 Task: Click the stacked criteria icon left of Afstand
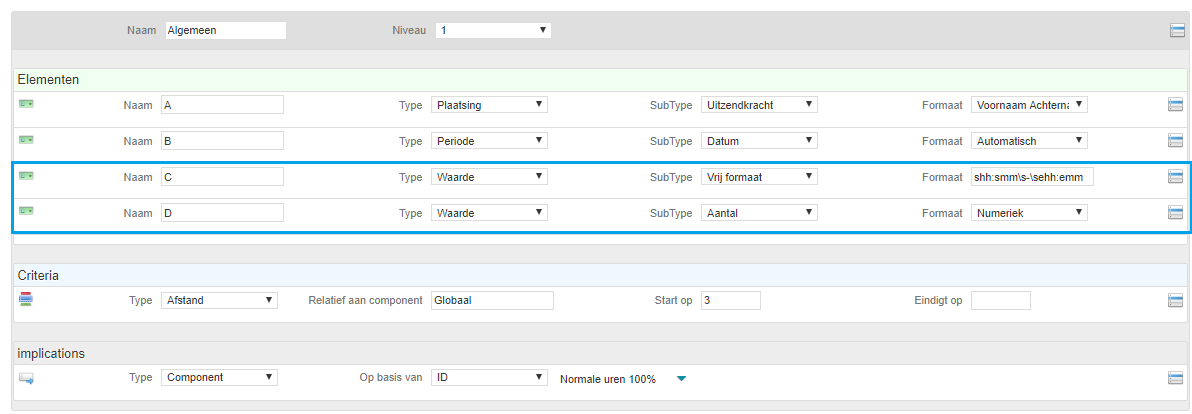26,299
